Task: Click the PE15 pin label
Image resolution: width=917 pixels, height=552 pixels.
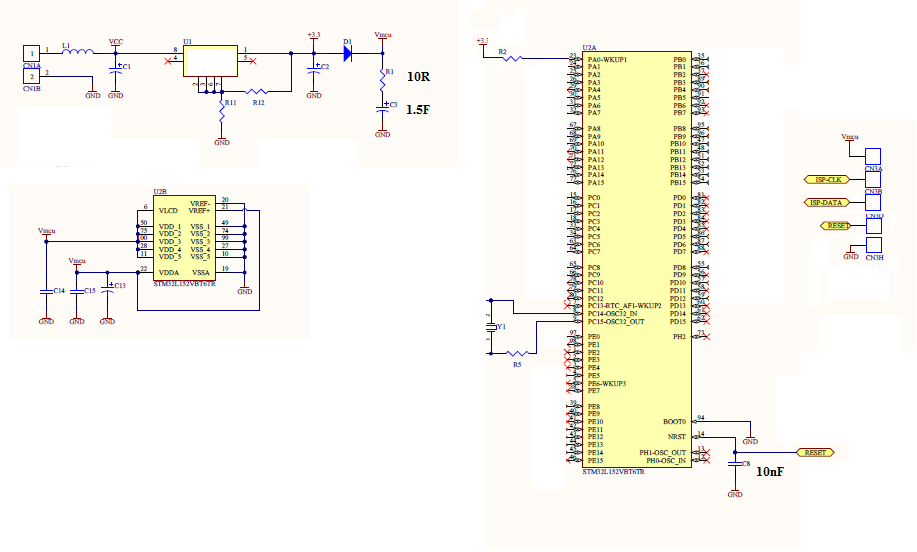Action: tap(595, 461)
